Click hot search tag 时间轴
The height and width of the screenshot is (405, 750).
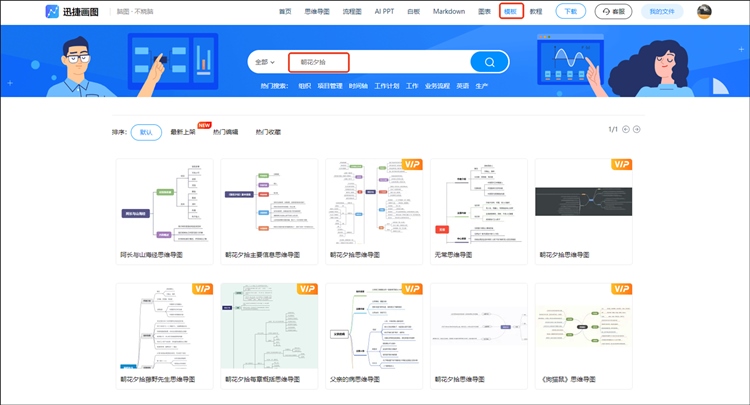point(358,86)
